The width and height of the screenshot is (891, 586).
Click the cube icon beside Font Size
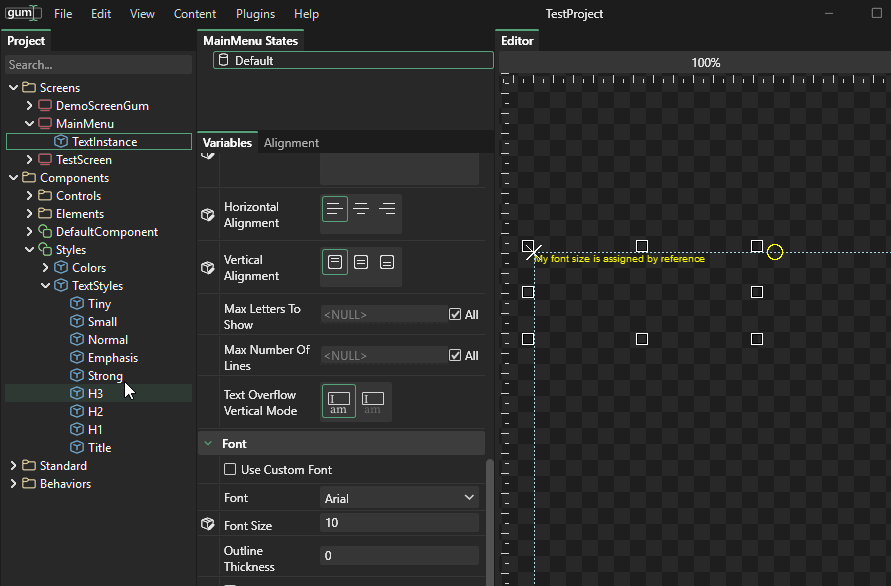pos(208,524)
